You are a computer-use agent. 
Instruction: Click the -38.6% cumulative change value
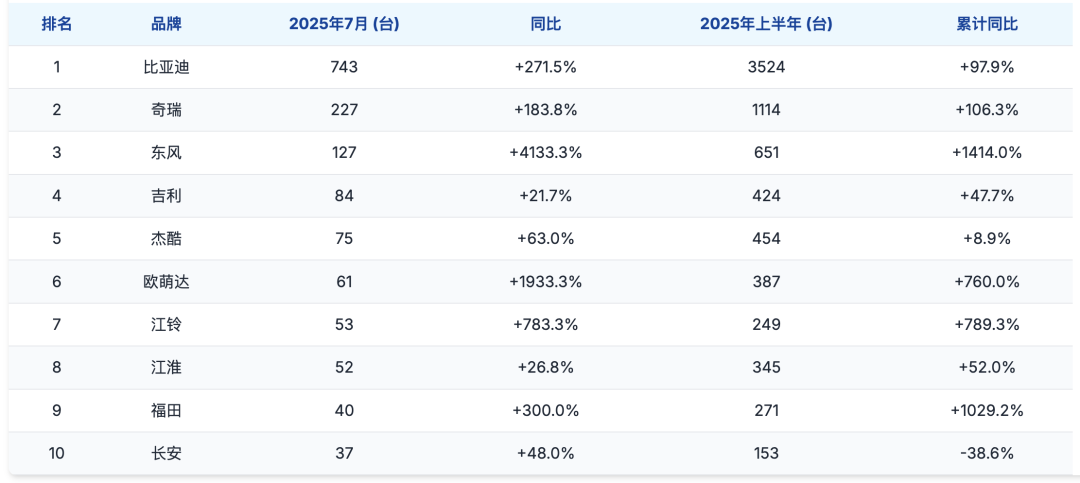click(987, 454)
